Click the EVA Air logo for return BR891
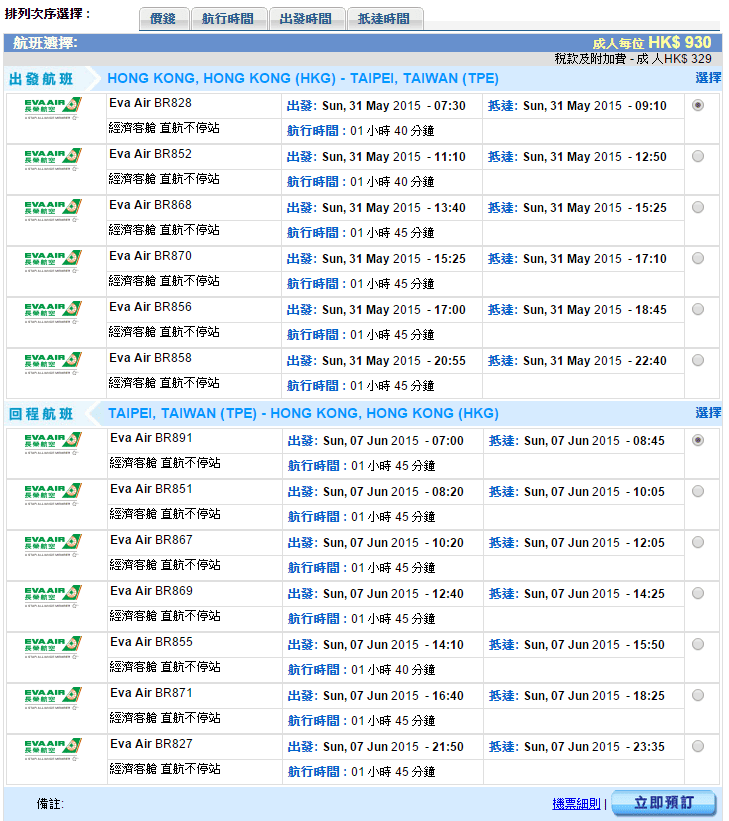The width and height of the screenshot is (729, 821). [x=52, y=443]
